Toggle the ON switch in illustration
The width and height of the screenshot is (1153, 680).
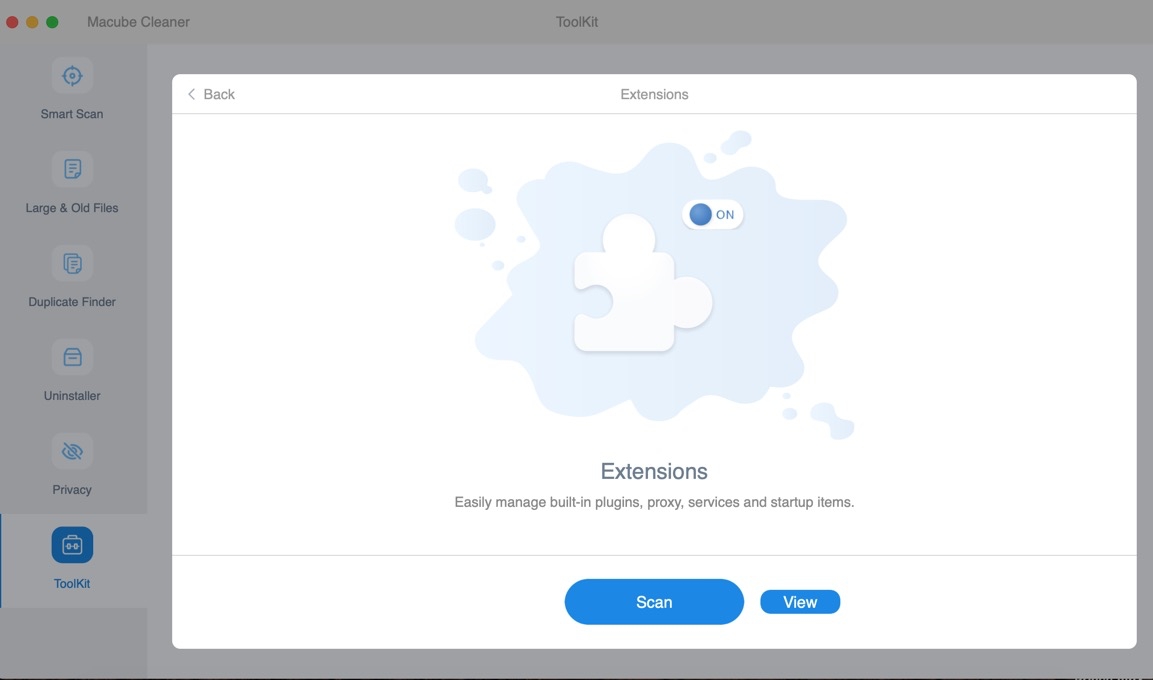[713, 215]
